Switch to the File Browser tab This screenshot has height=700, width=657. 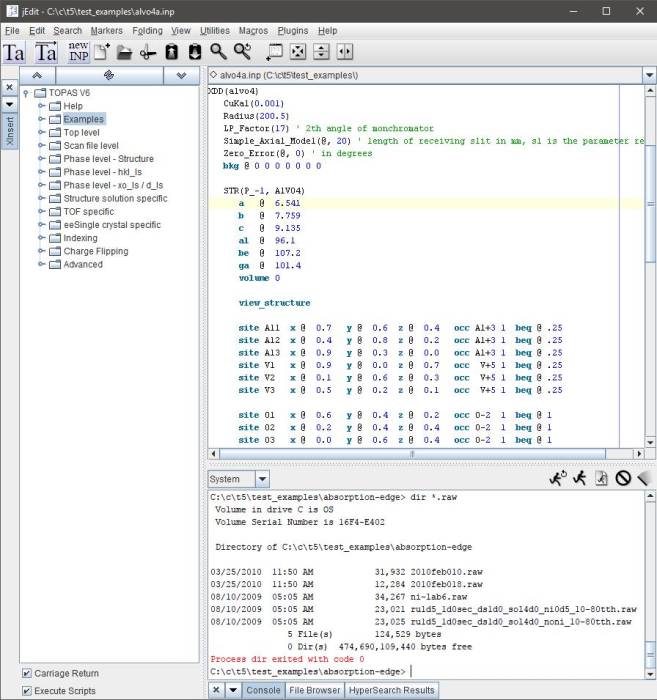(x=315, y=690)
